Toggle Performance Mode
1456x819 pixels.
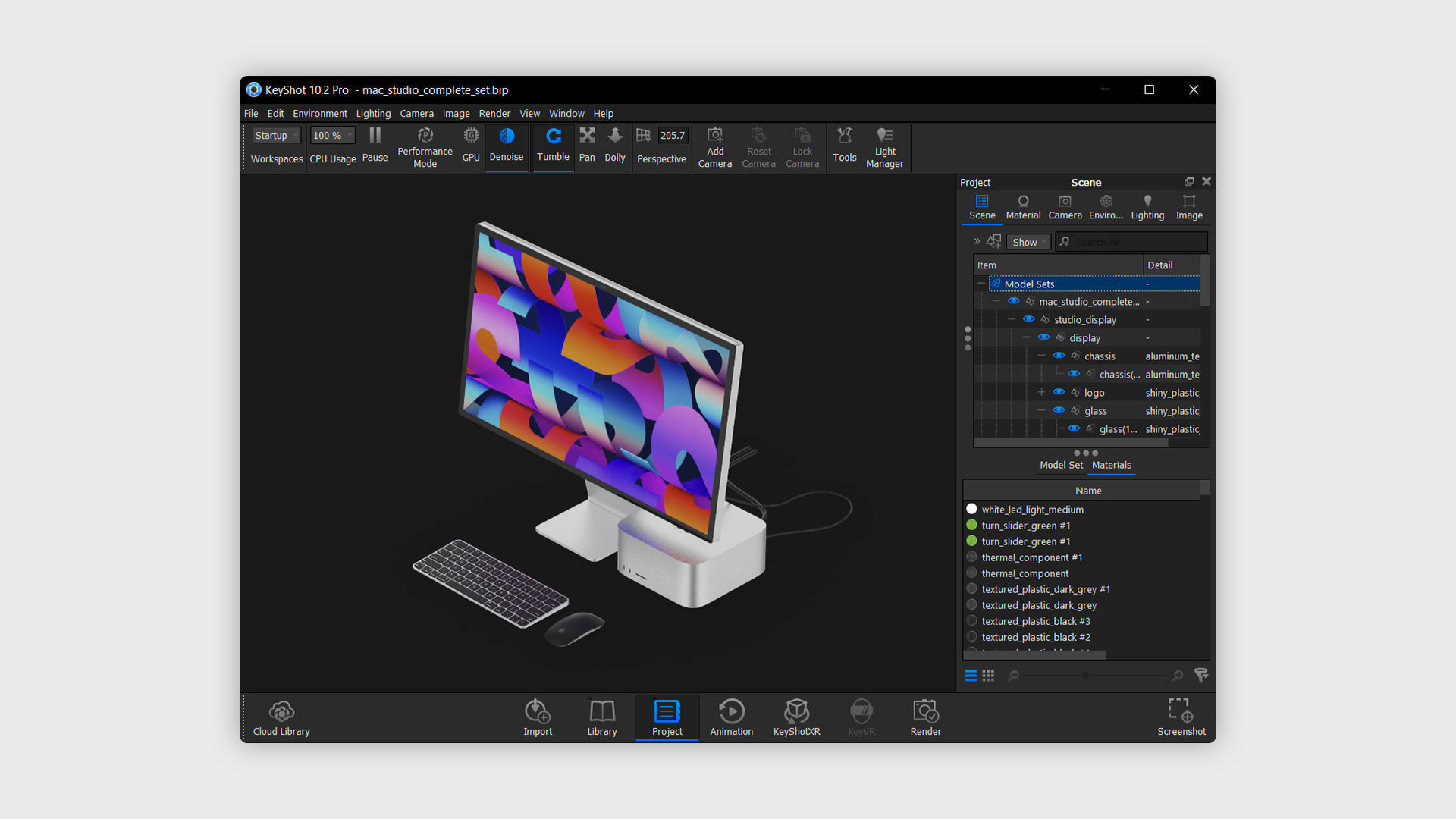point(425,147)
